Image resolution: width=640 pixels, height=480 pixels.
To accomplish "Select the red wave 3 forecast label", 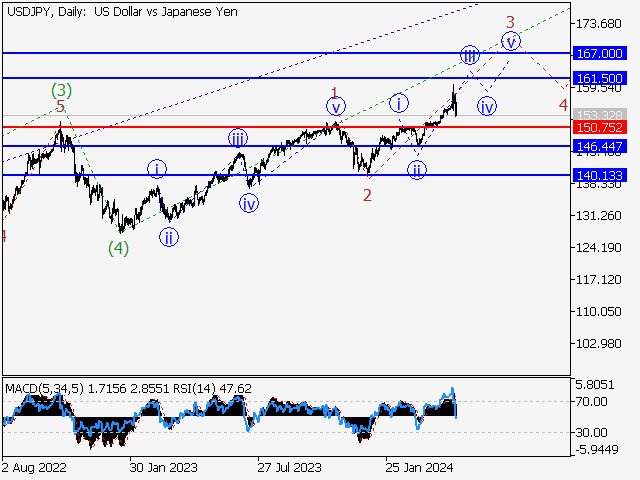I will pos(510,22).
